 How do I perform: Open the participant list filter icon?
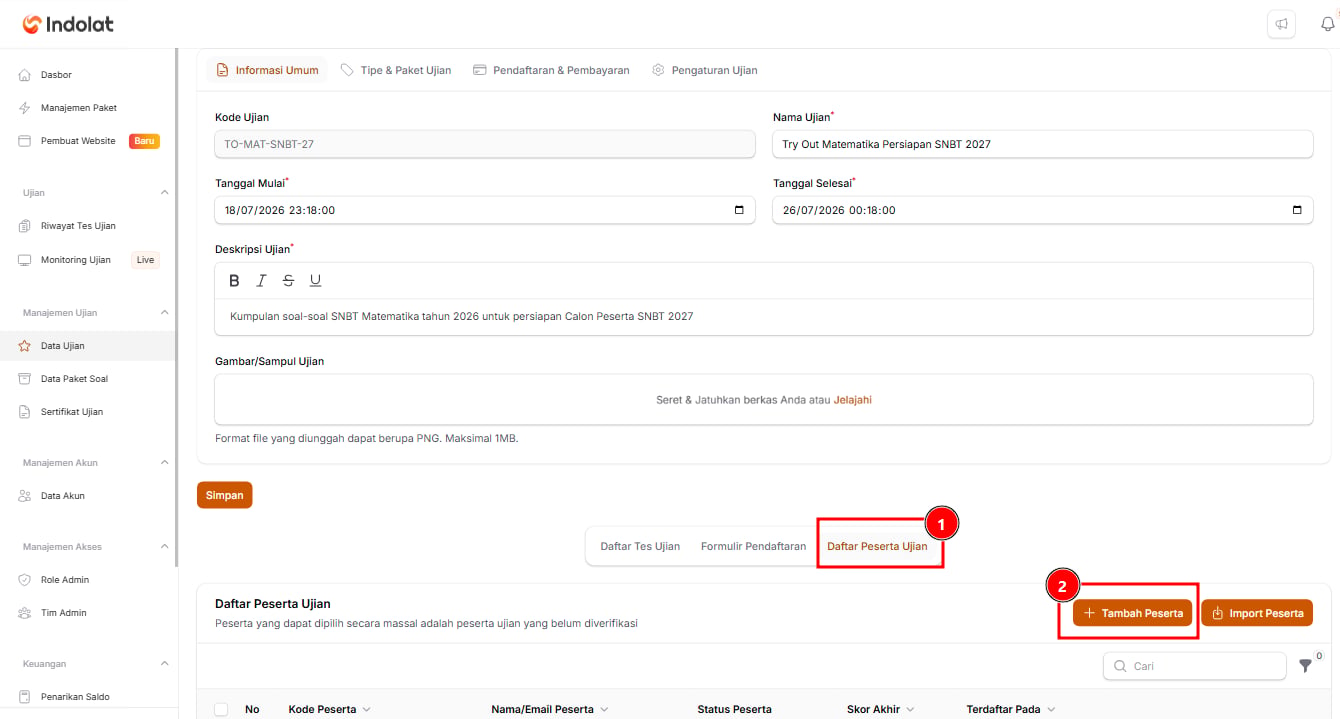click(x=1305, y=666)
